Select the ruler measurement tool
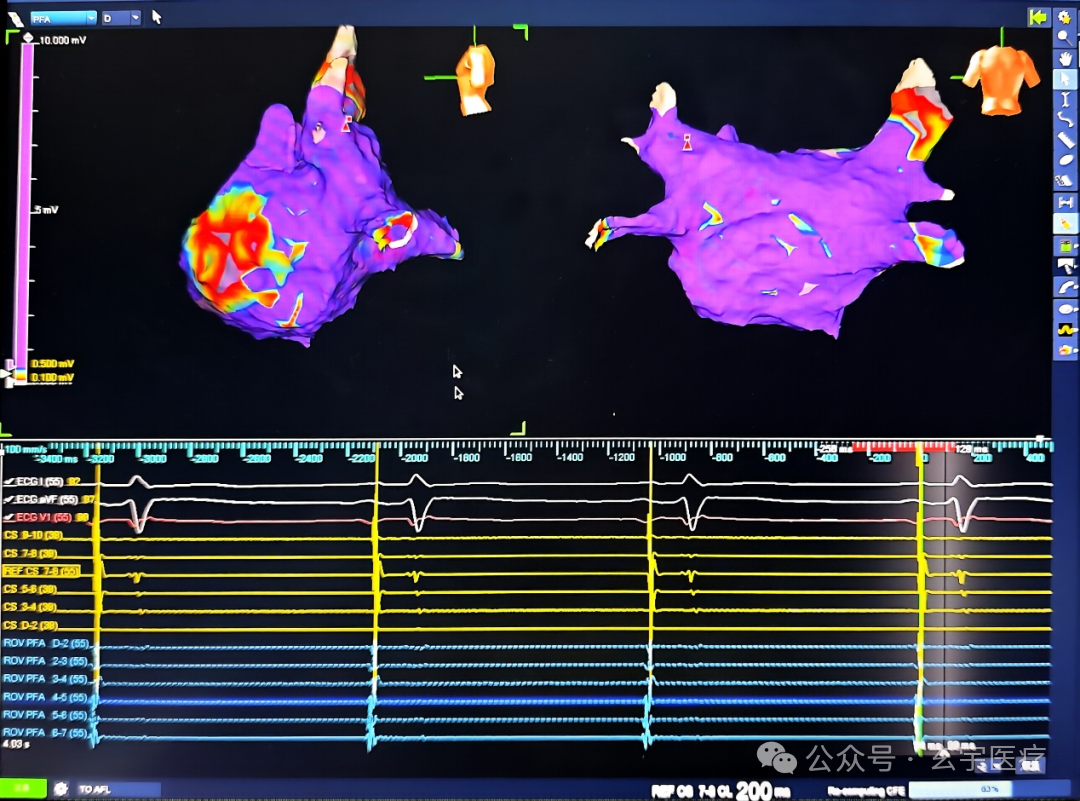The height and width of the screenshot is (801, 1080). (x=1065, y=141)
